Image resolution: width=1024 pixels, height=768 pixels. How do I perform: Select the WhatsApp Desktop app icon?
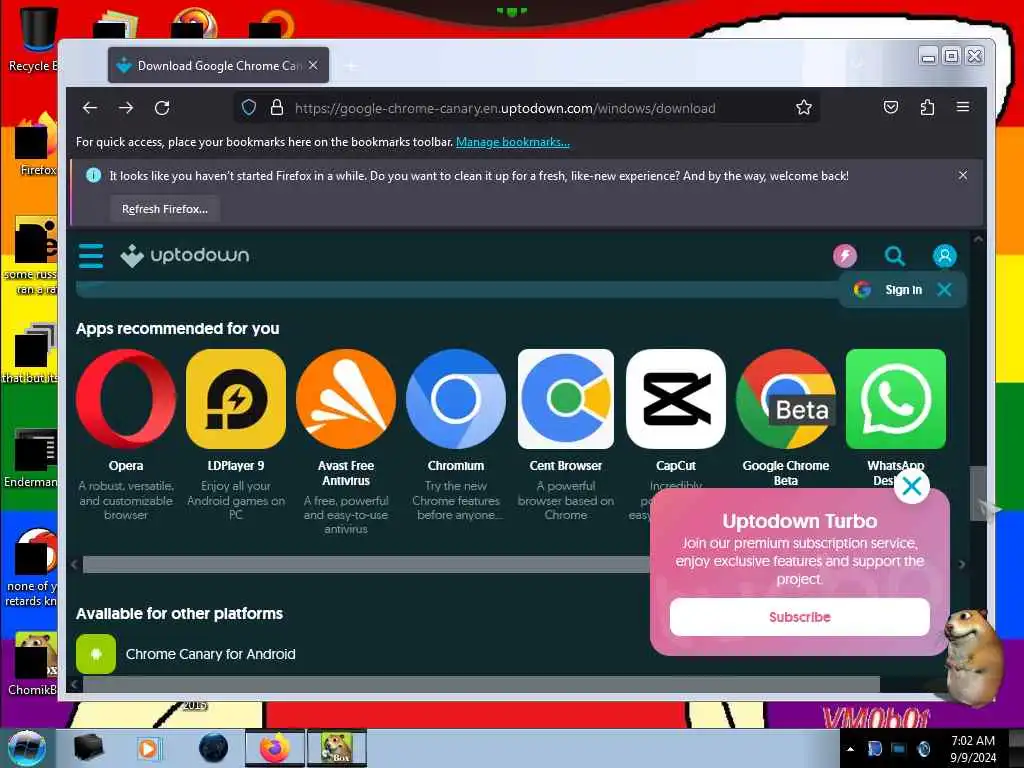895,399
